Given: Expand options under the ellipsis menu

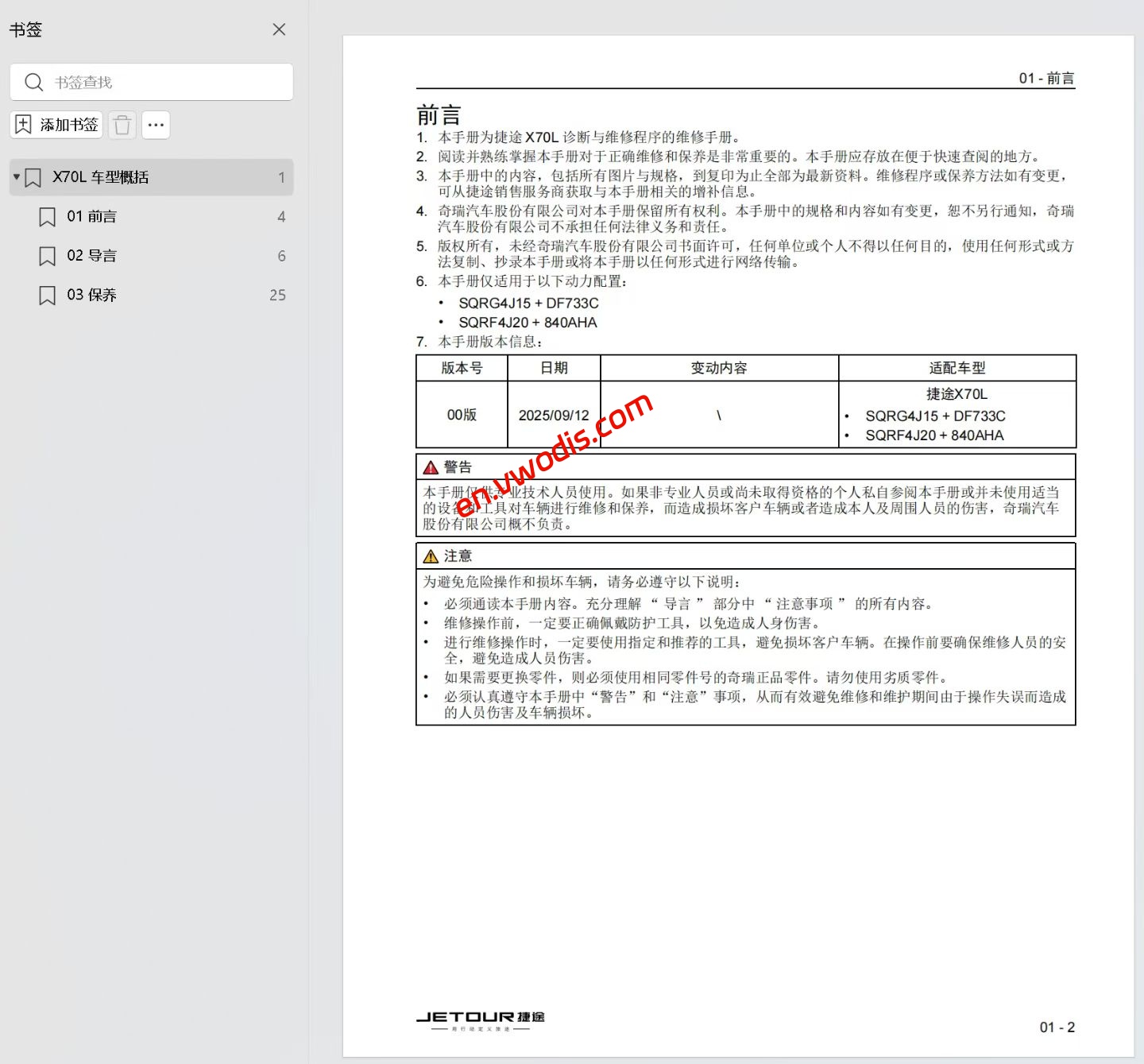Looking at the screenshot, I should [x=156, y=125].
